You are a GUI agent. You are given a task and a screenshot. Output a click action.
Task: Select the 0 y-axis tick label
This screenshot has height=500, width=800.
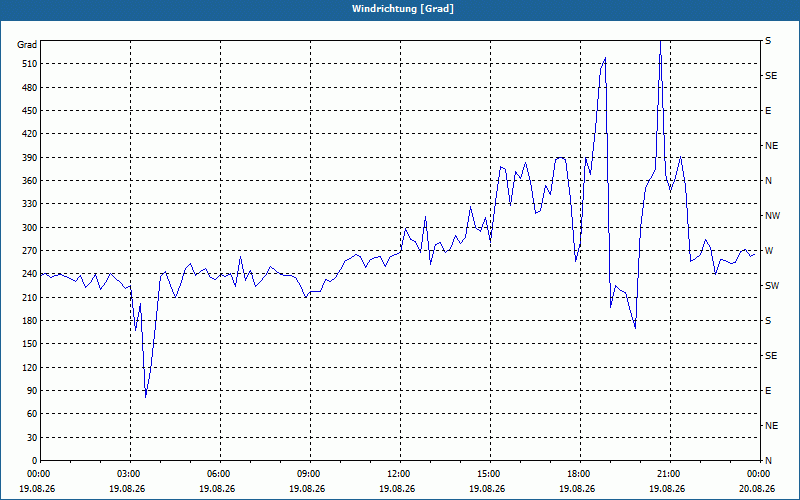pos(35,461)
